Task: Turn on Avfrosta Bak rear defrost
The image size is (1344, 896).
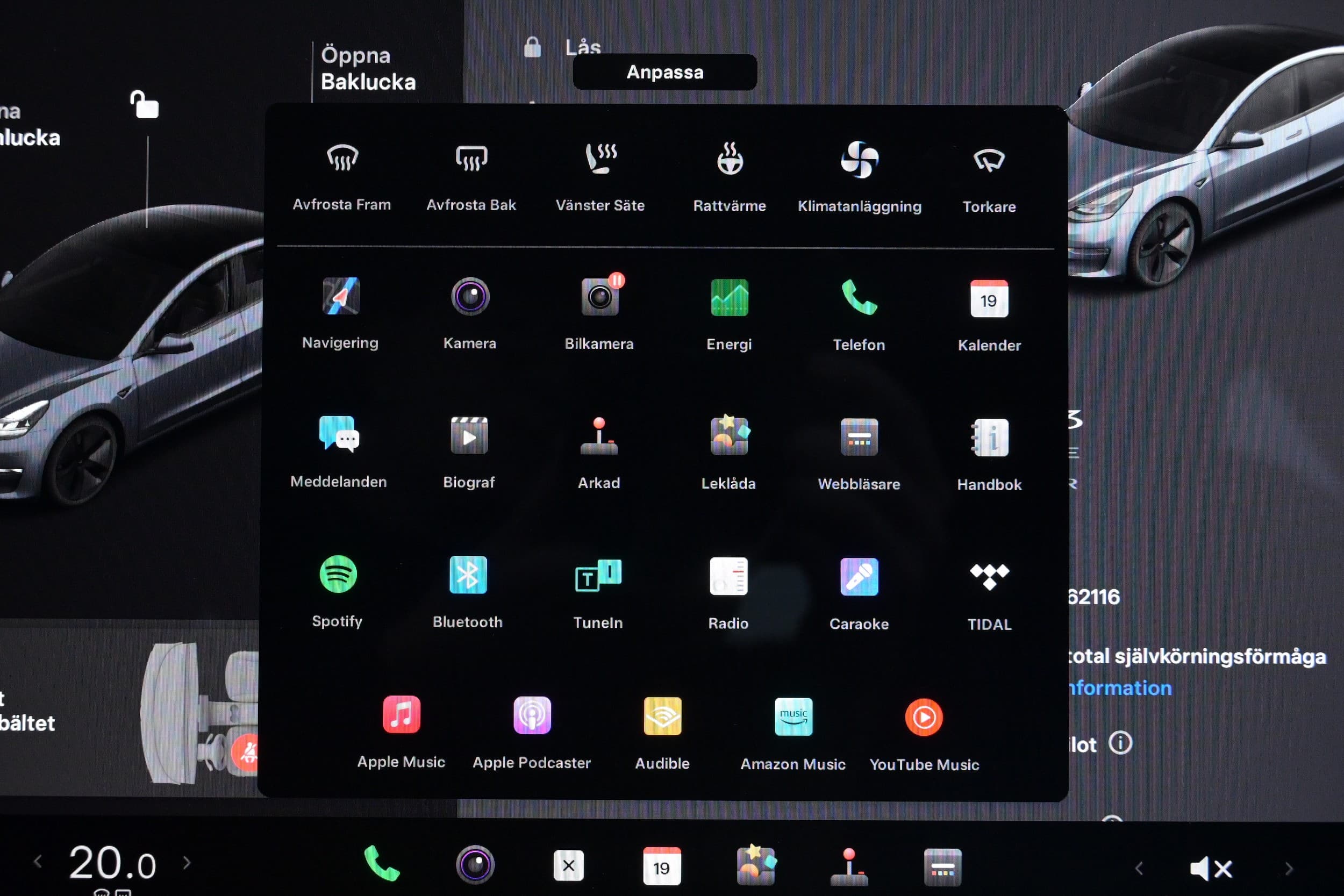Action: pos(471,178)
